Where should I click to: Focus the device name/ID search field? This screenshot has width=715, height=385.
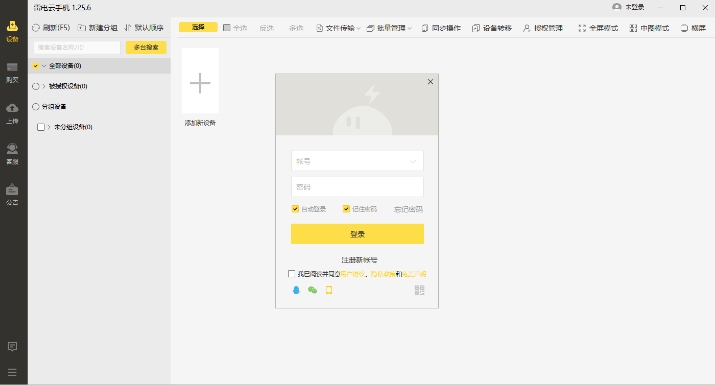(x=77, y=47)
